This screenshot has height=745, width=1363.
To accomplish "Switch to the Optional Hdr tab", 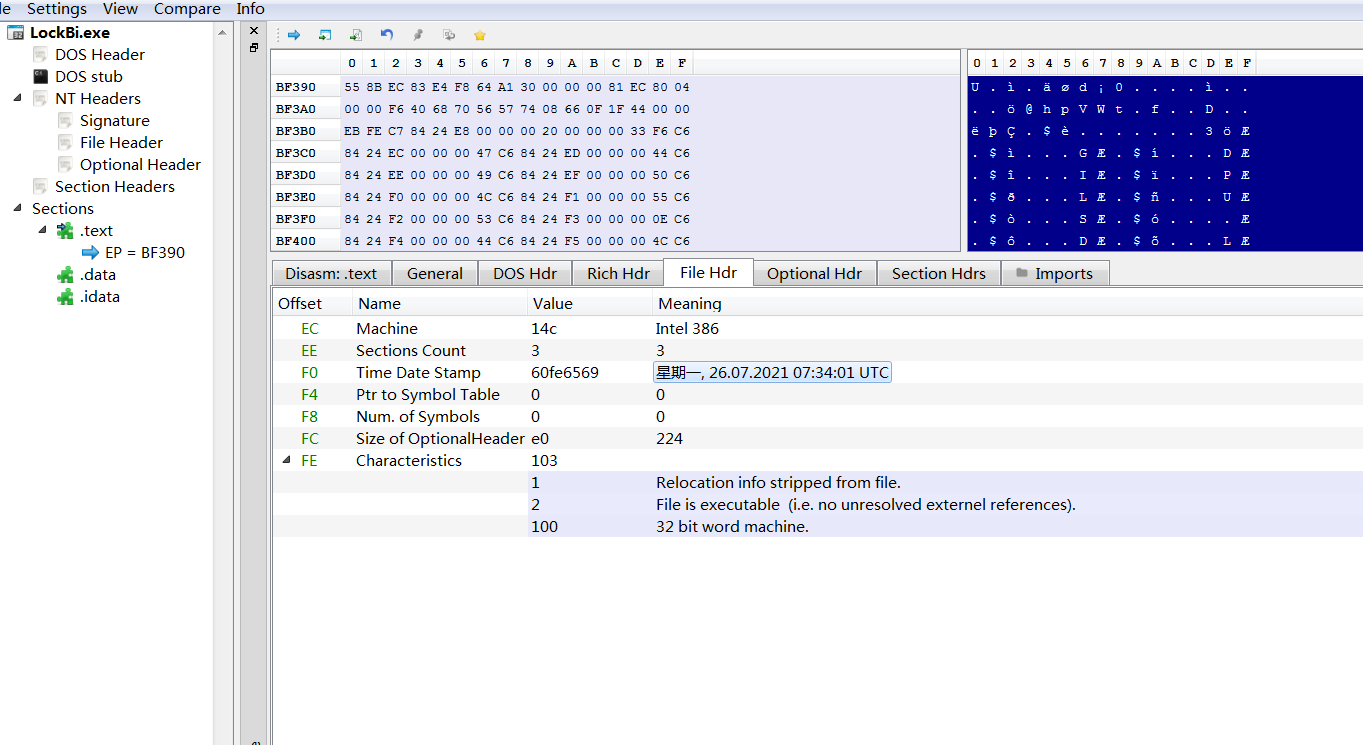I will [x=813, y=273].
